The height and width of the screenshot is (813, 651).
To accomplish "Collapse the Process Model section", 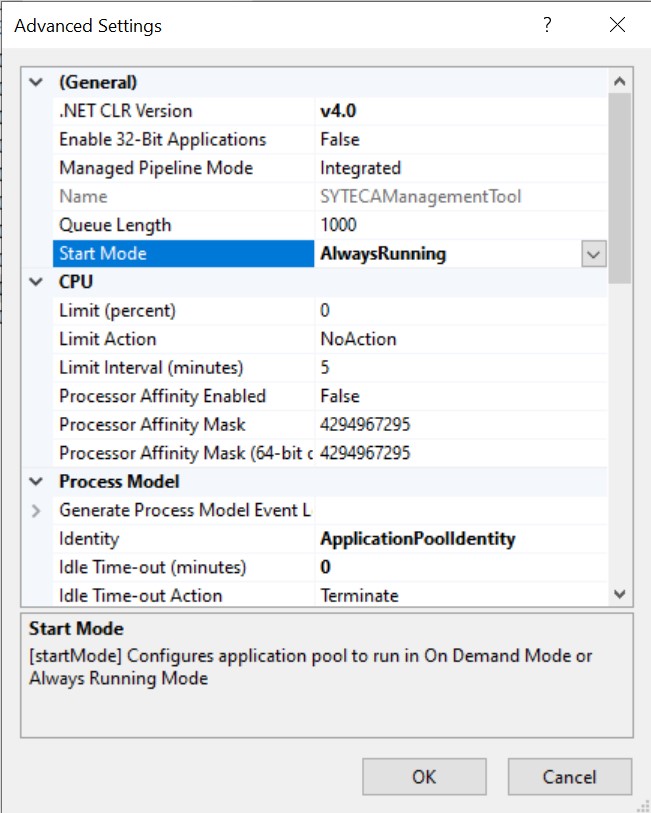I will [x=37, y=482].
